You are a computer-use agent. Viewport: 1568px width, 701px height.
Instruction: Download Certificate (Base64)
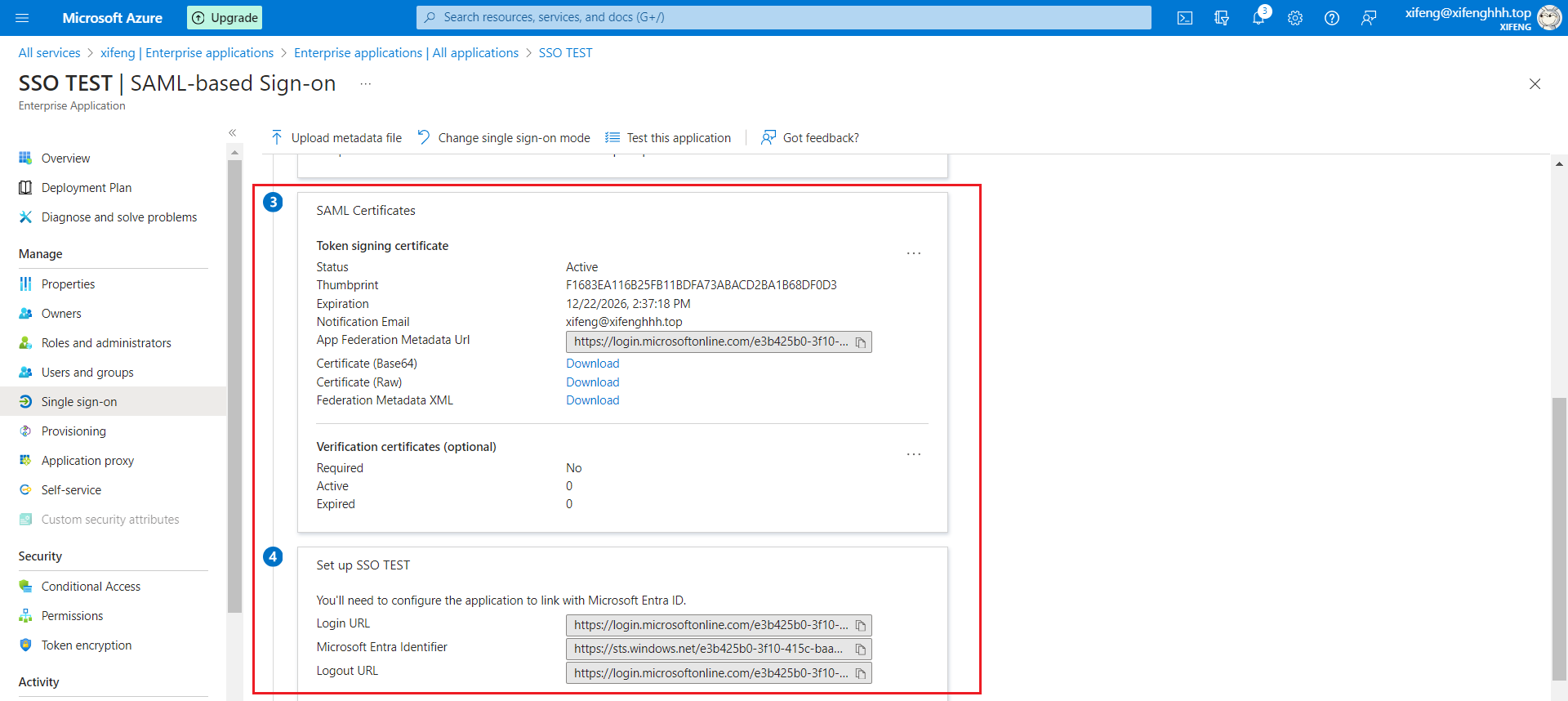pos(593,364)
